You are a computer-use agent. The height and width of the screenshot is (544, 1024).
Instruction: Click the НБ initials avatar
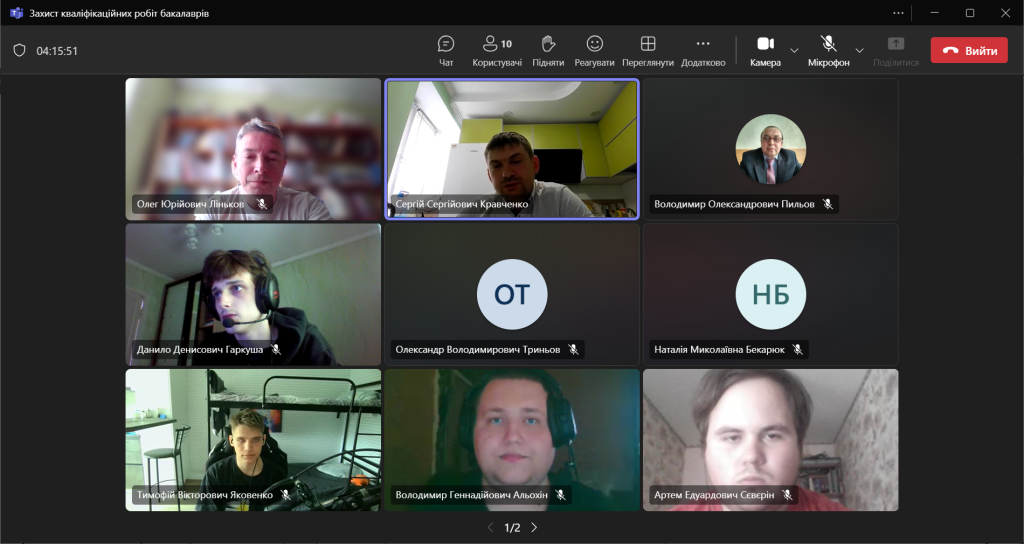pos(771,295)
